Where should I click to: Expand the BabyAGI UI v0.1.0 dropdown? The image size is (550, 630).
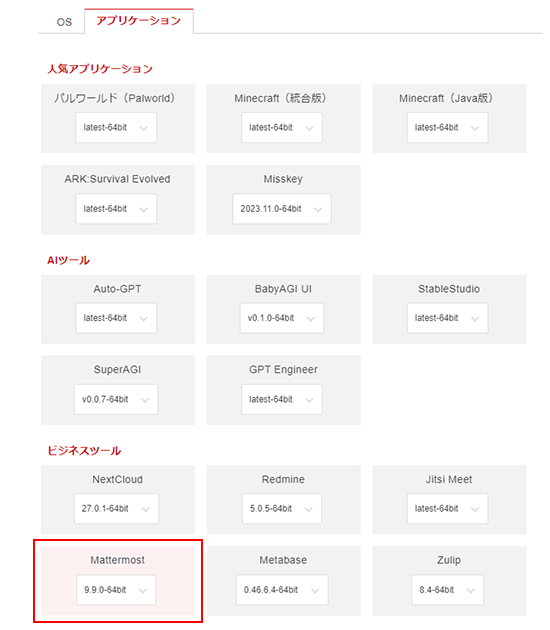point(282,318)
